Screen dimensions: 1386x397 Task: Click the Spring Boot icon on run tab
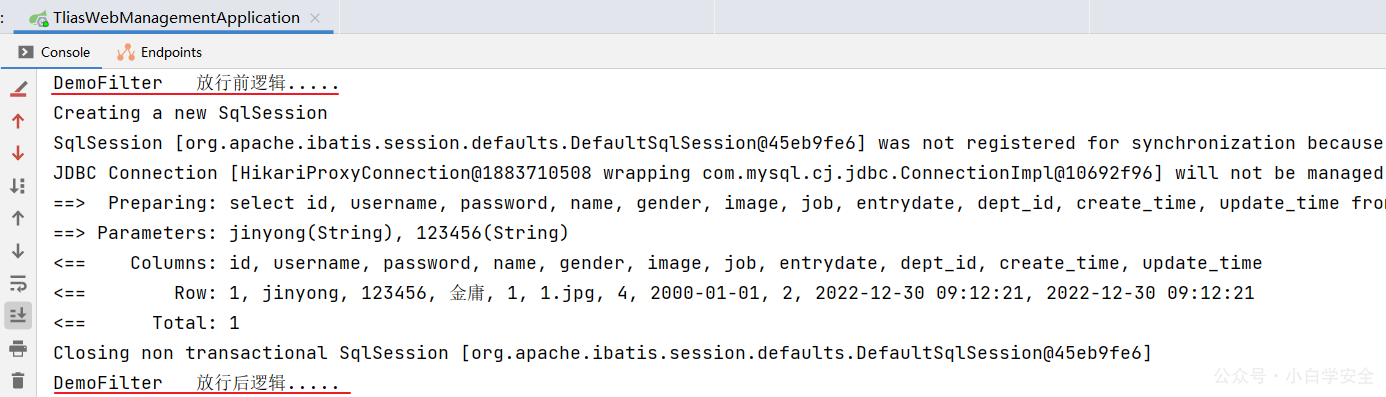click(x=39, y=18)
